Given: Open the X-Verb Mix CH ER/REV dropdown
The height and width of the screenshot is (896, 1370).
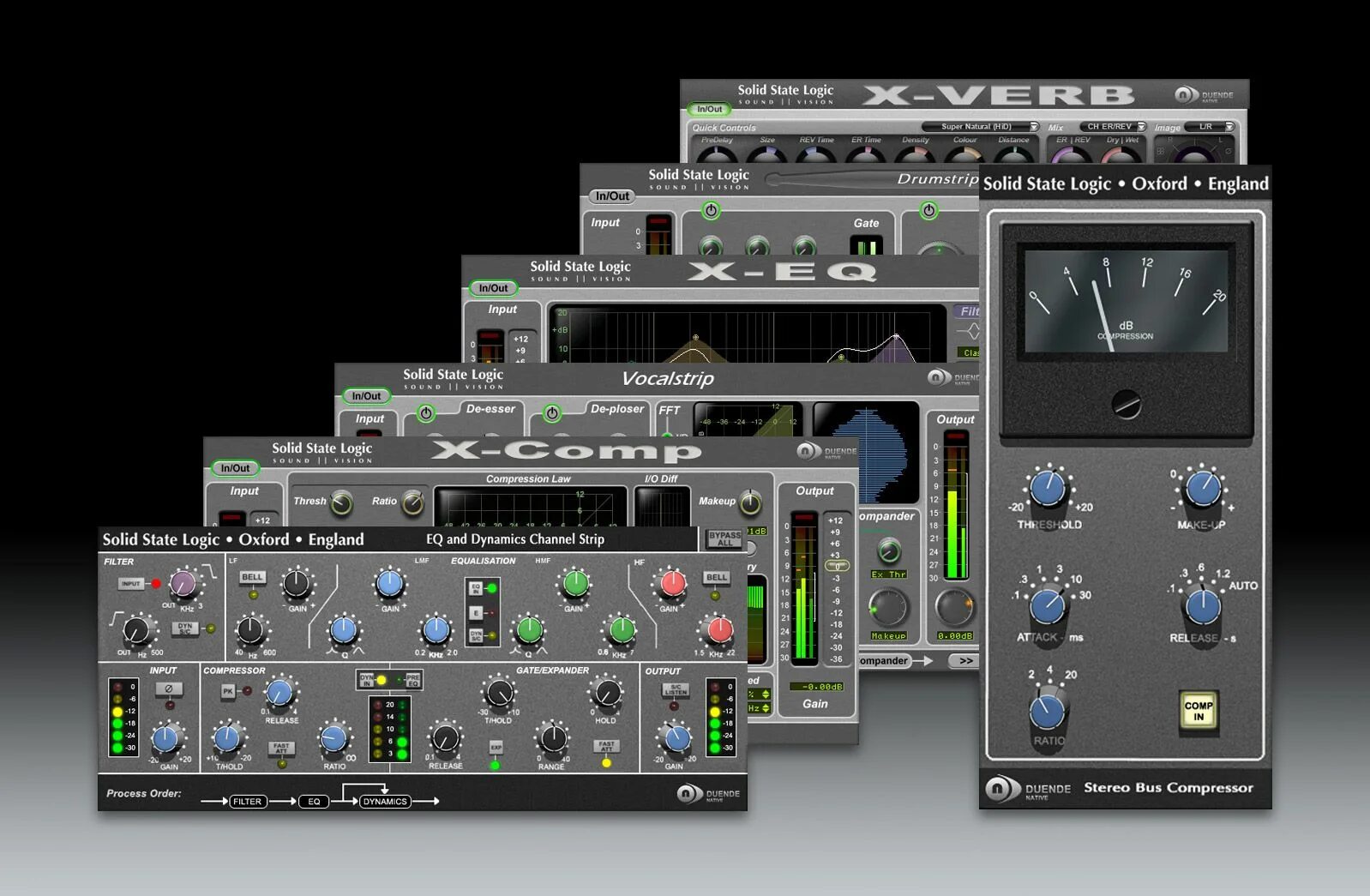Looking at the screenshot, I should 1112,127.
